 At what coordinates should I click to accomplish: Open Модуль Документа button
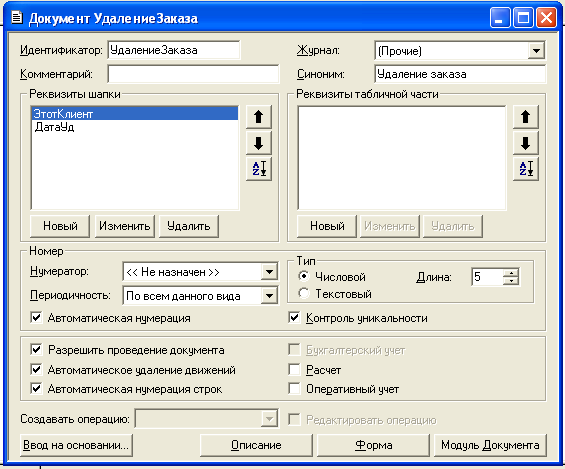pyautogui.click(x=490, y=445)
